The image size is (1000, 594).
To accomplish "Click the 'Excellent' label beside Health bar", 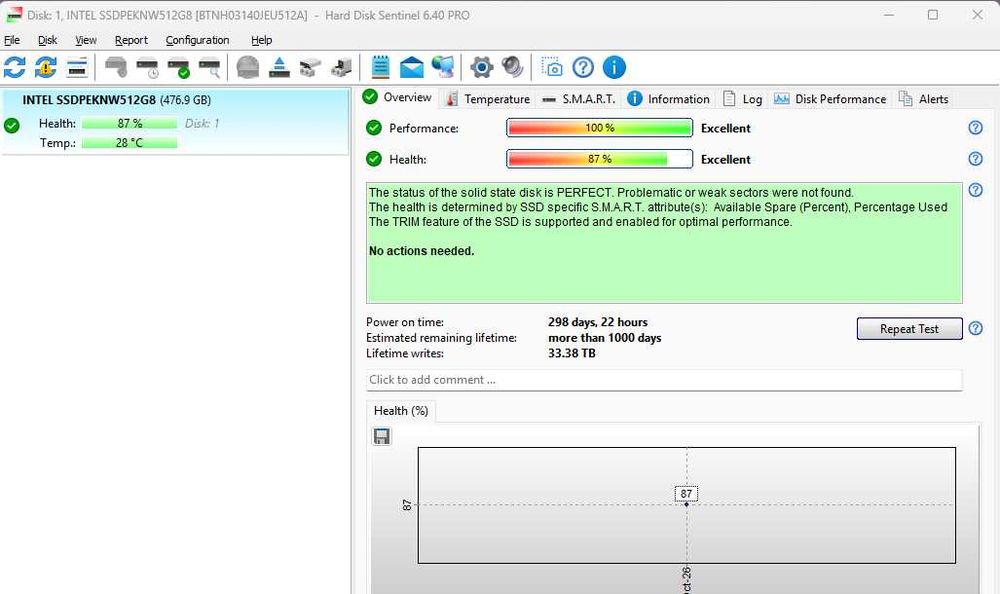I will pos(726,159).
